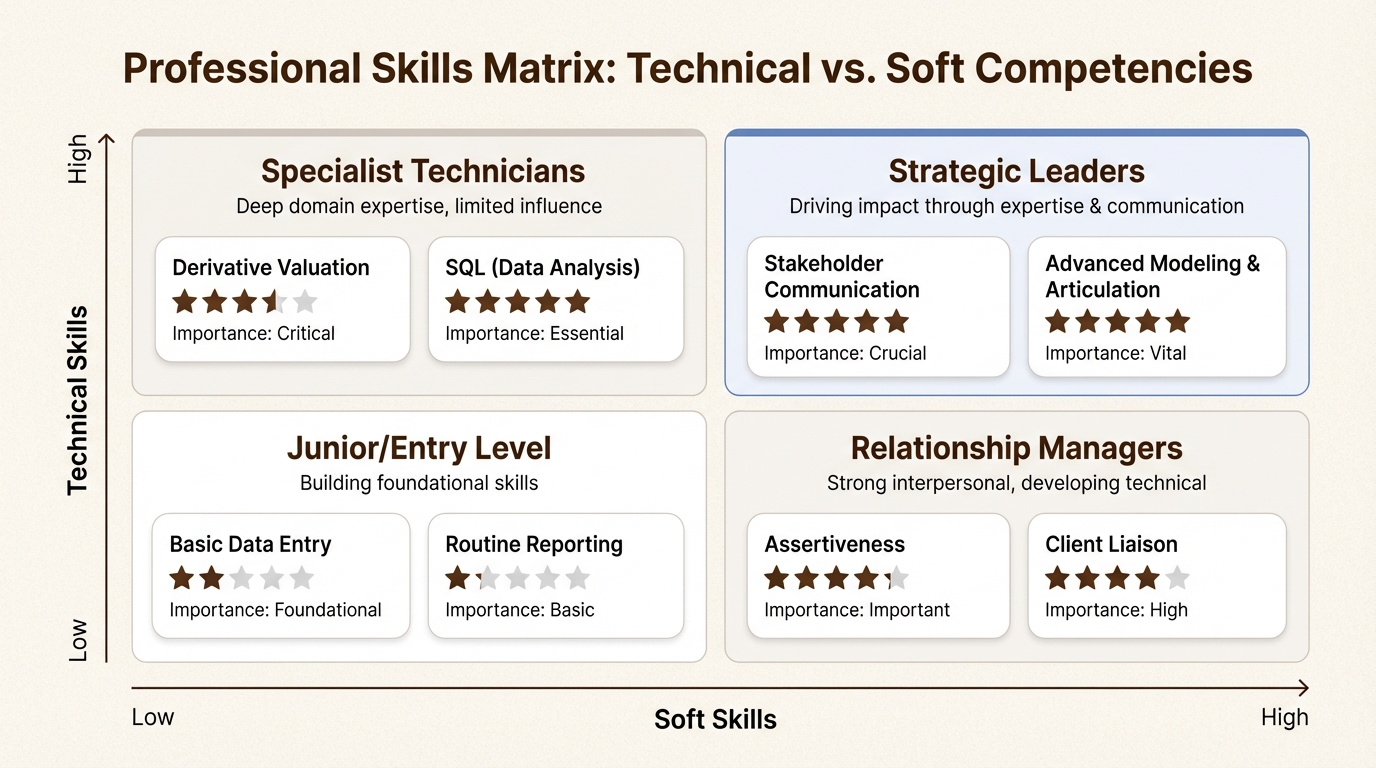Click the third star under Advanced Modeling & Articulation
The width and height of the screenshot is (1376, 768).
[1118, 321]
